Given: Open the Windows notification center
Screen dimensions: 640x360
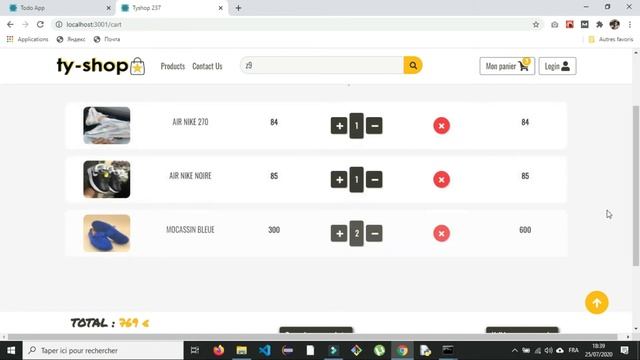Looking at the screenshot, I should click(624, 350).
